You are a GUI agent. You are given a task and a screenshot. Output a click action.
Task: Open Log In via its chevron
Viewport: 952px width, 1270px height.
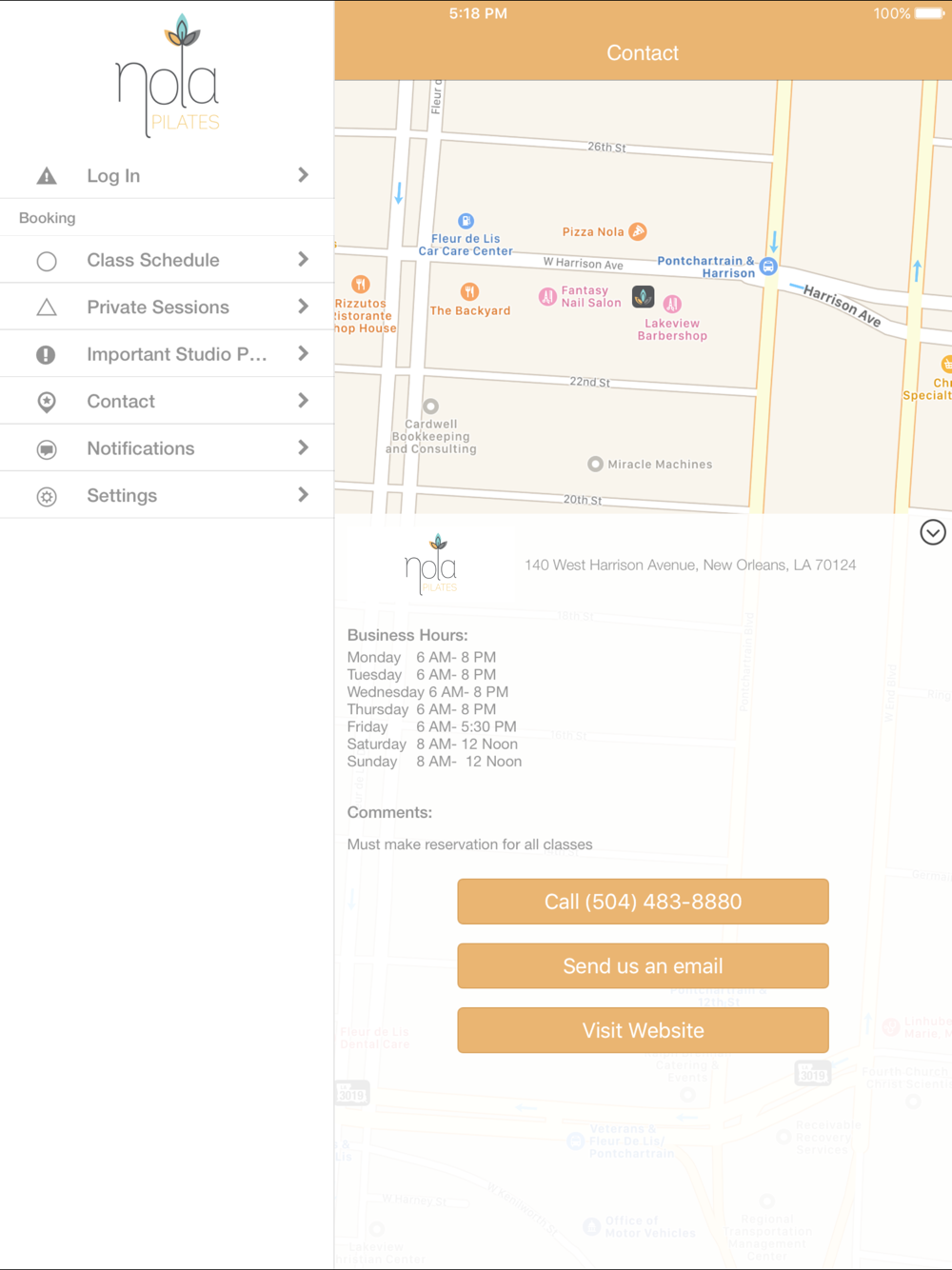point(303,175)
